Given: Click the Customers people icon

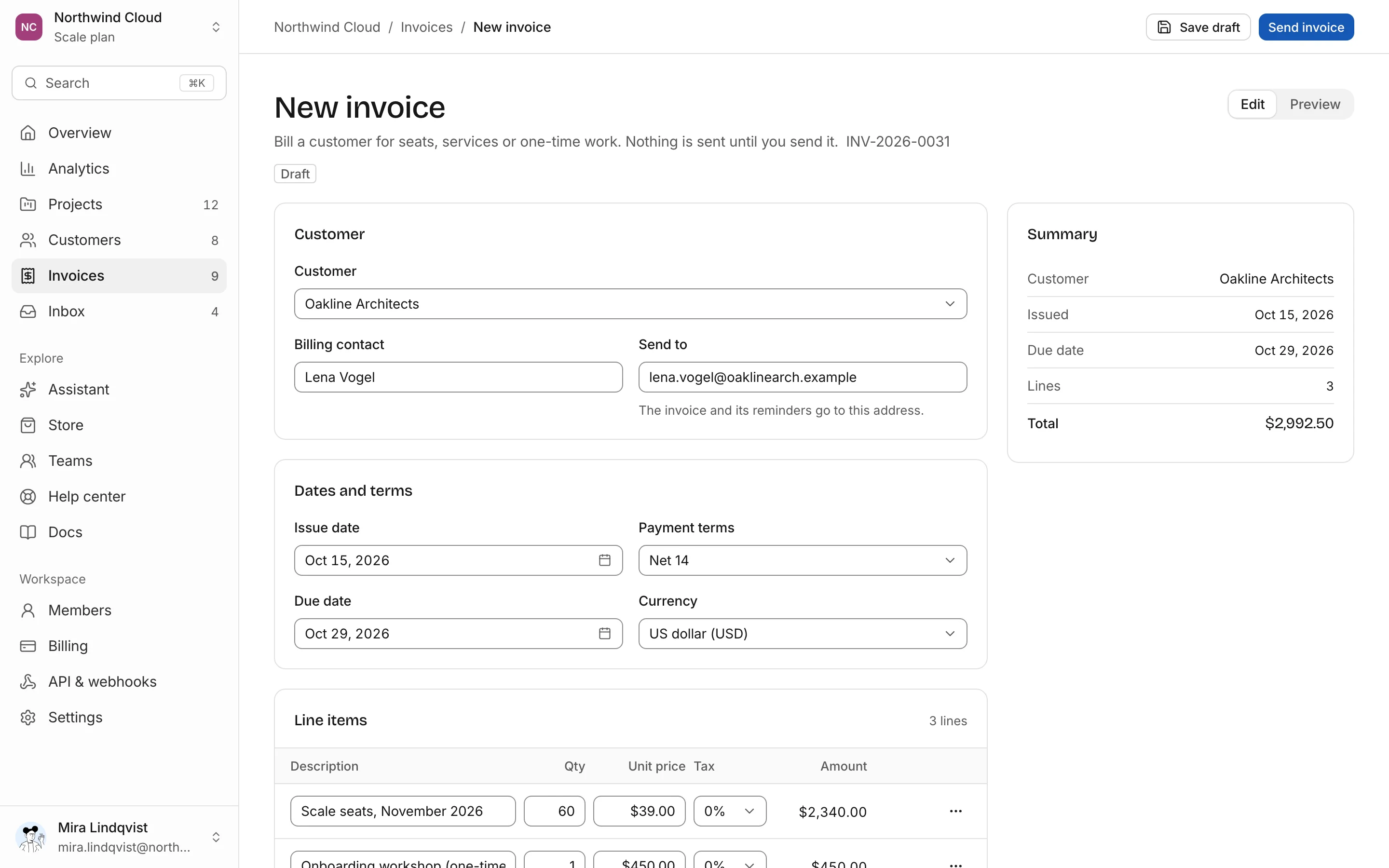Looking at the screenshot, I should pos(27,240).
